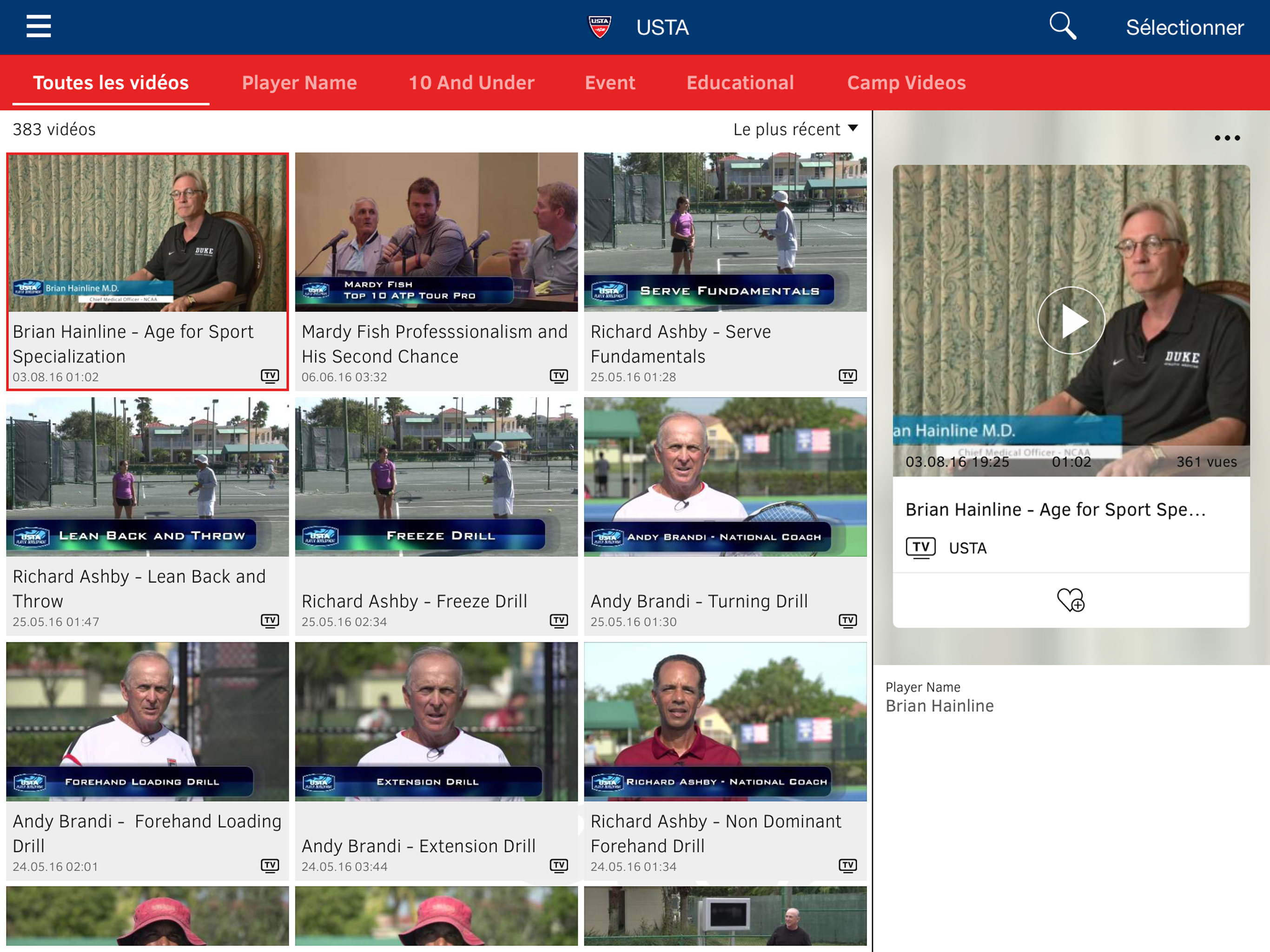Click the search magnifier icon
The image size is (1270, 952).
(x=1062, y=26)
